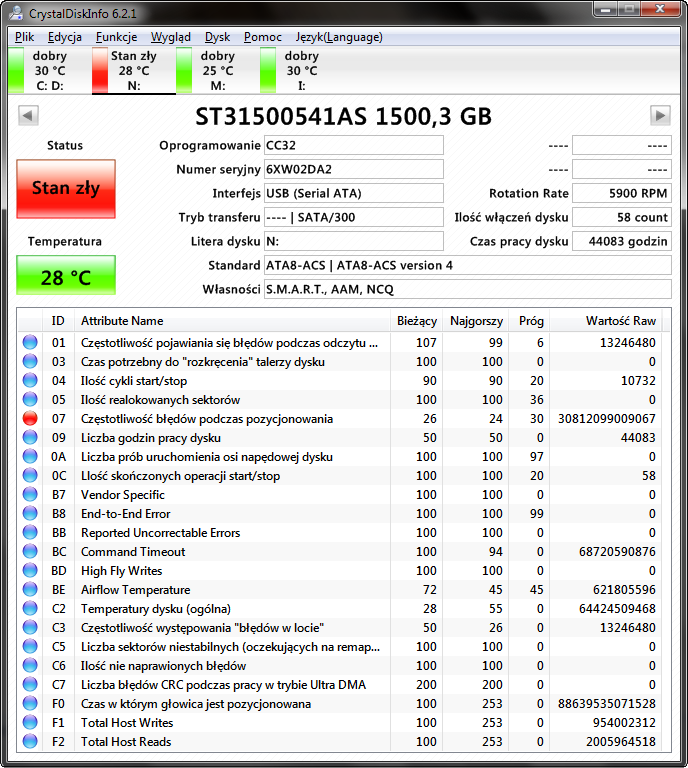
Task: Open the Język(Language) menu
Action: (x=339, y=37)
